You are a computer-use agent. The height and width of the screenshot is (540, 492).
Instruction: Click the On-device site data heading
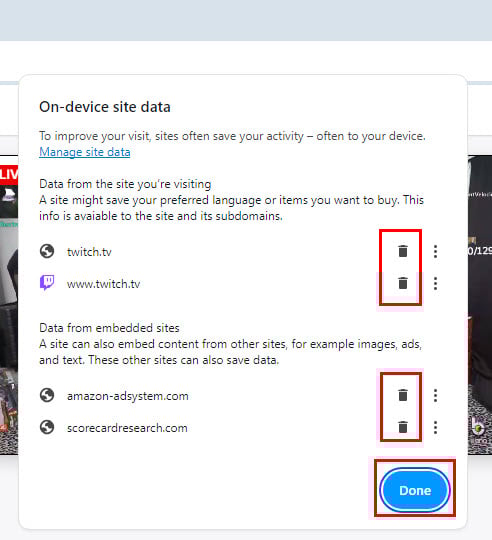[x=105, y=107]
